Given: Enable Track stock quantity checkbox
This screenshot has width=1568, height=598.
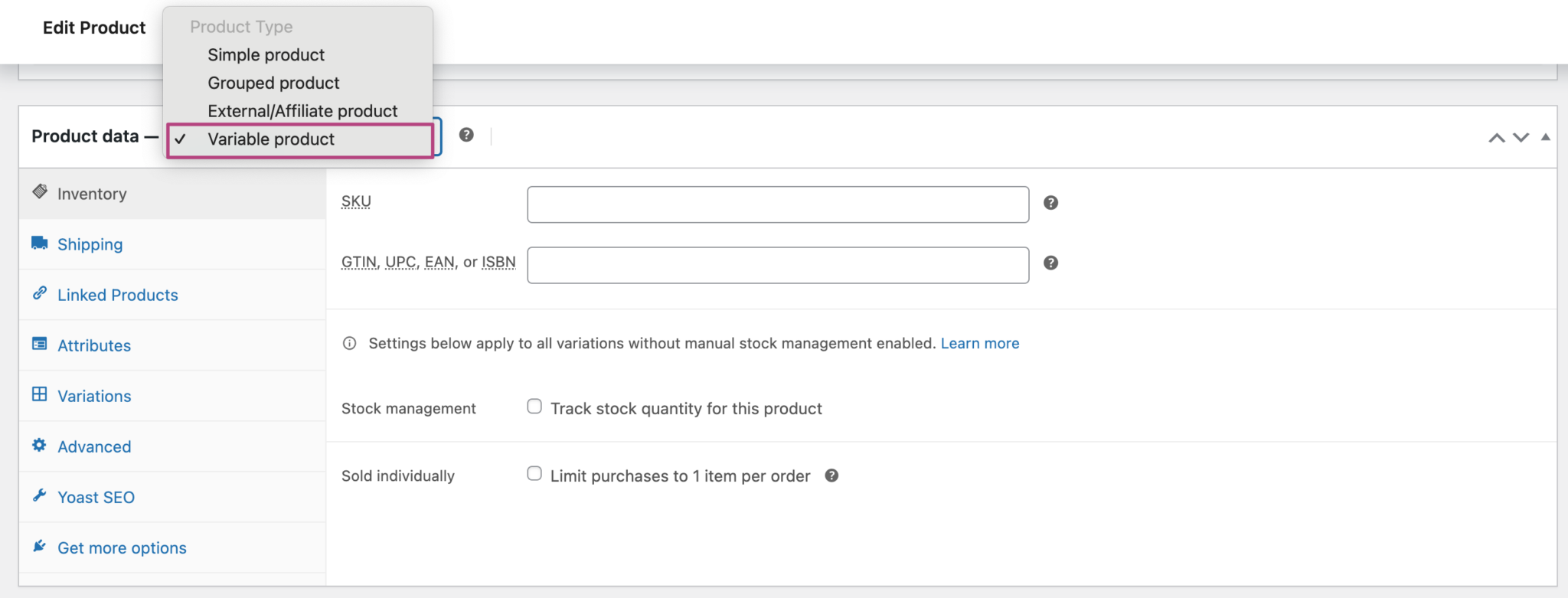Looking at the screenshot, I should (x=534, y=407).
